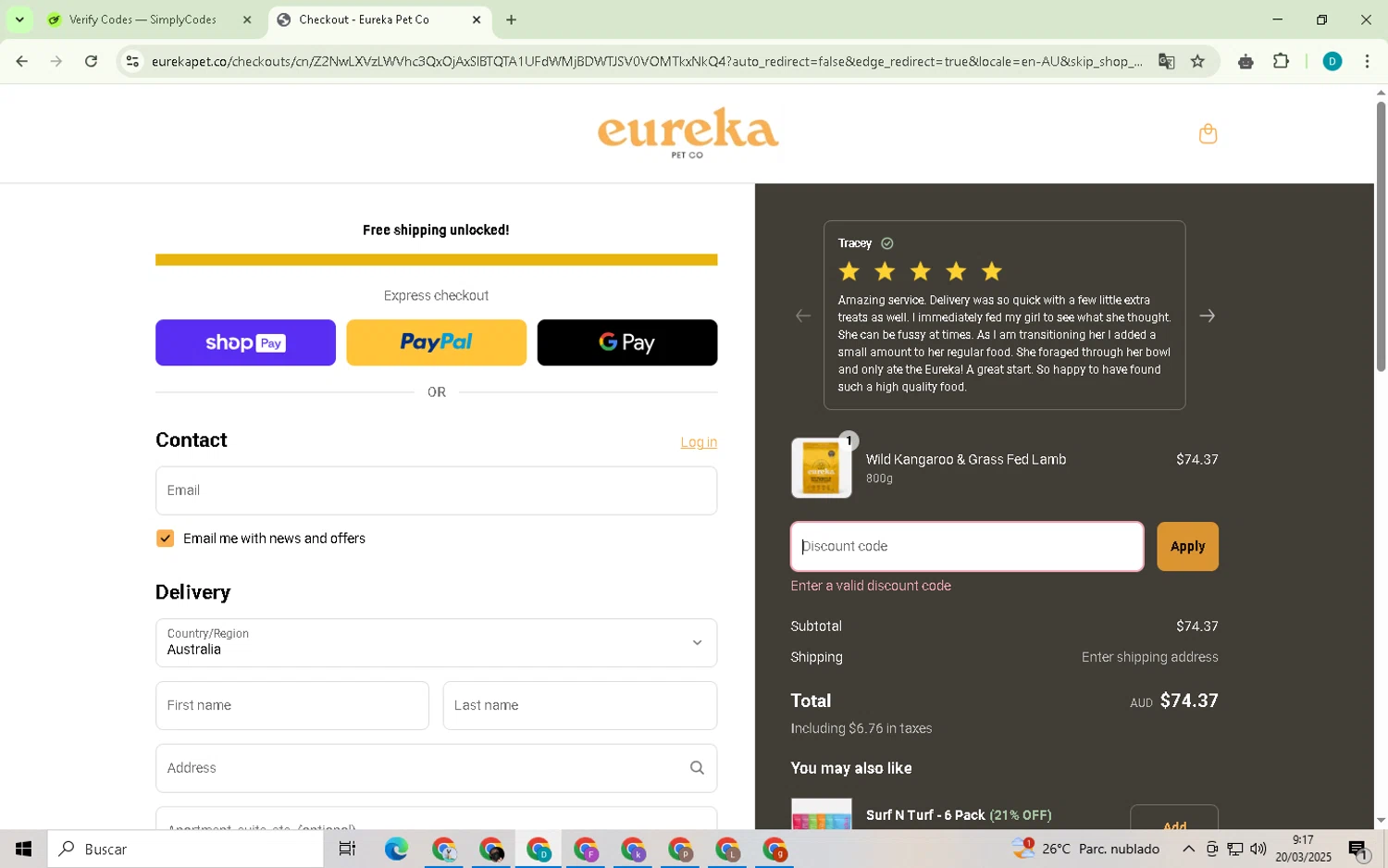This screenshot has height=868, width=1388.
Task: Expand the Country/Region dropdown
Action: 436,642
